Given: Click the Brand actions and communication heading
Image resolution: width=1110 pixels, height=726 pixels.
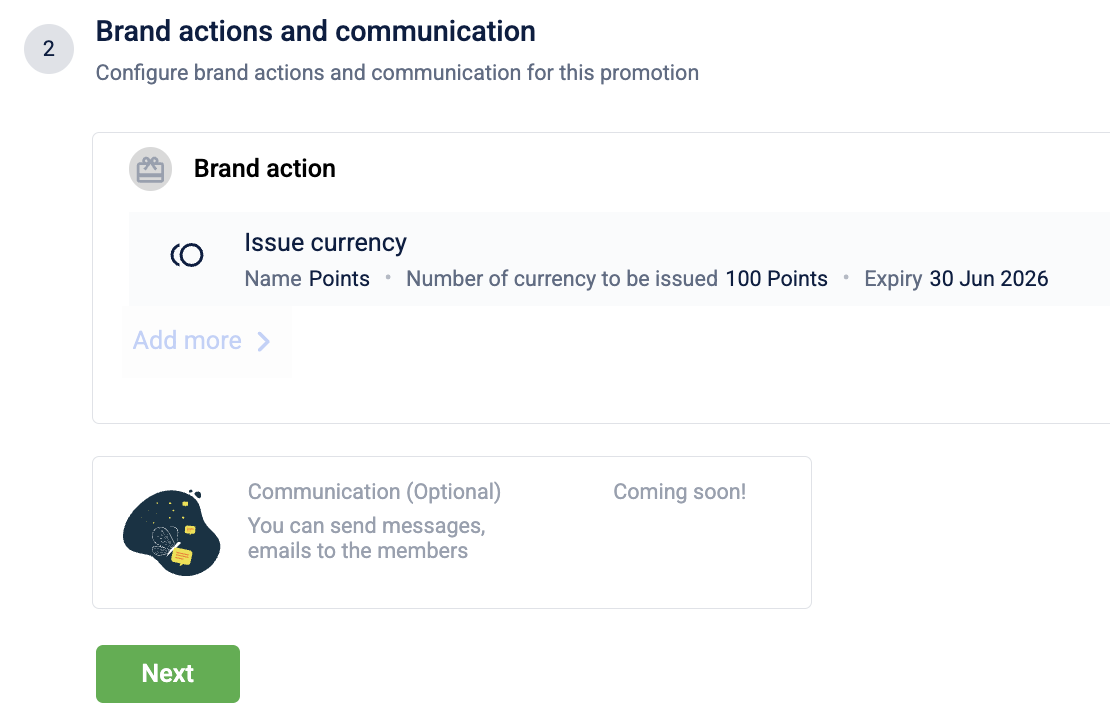Looking at the screenshot, I should (x=315, y=32).
